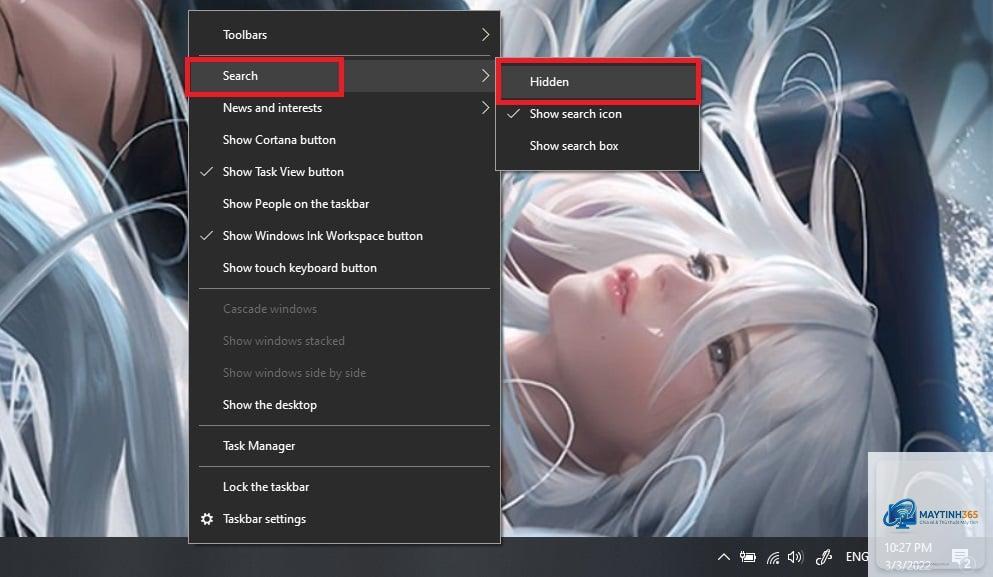Toggle Lock the taskbar
The image size is (993, 577).
pos(344,487)
